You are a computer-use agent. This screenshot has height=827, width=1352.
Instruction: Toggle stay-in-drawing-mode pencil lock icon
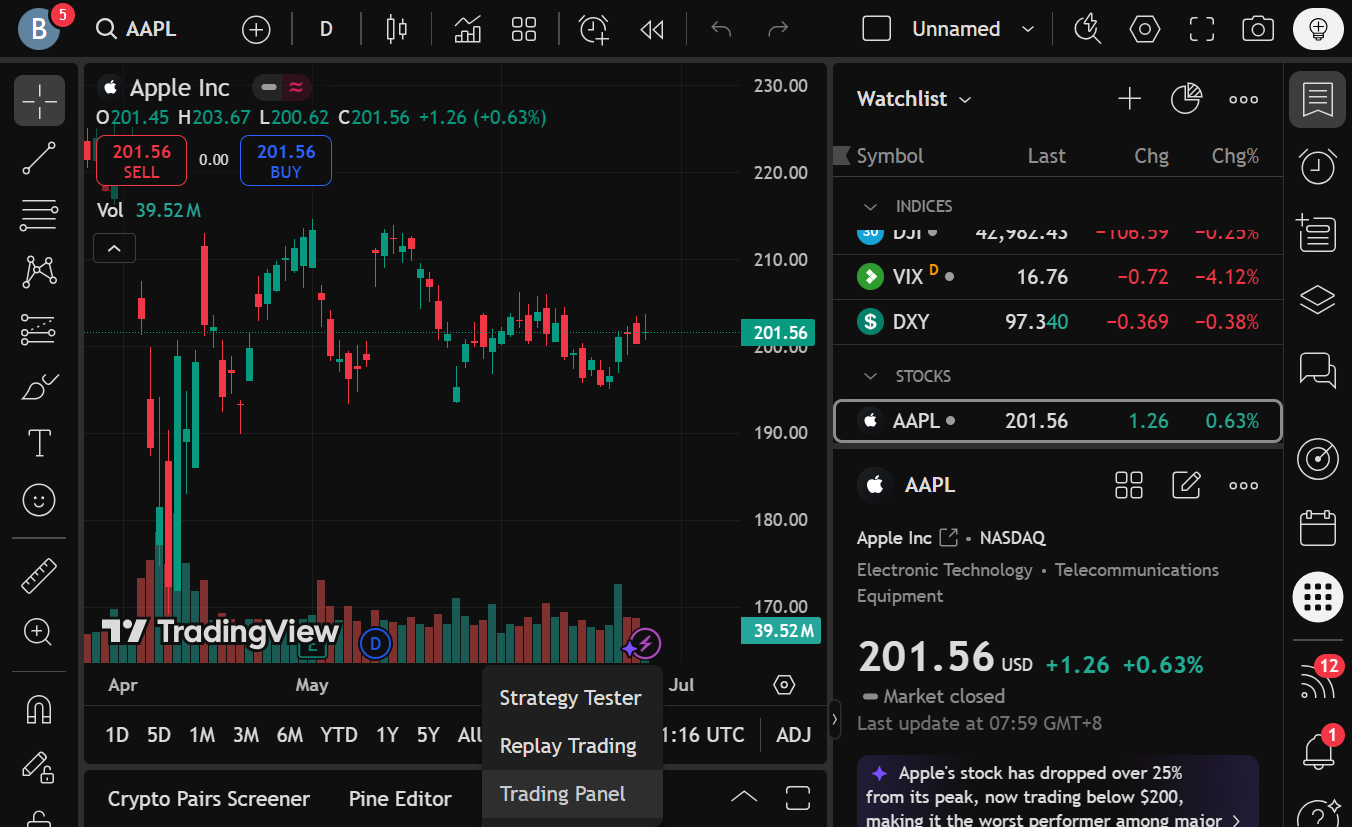pyautogui.click(x=40, y=766)
